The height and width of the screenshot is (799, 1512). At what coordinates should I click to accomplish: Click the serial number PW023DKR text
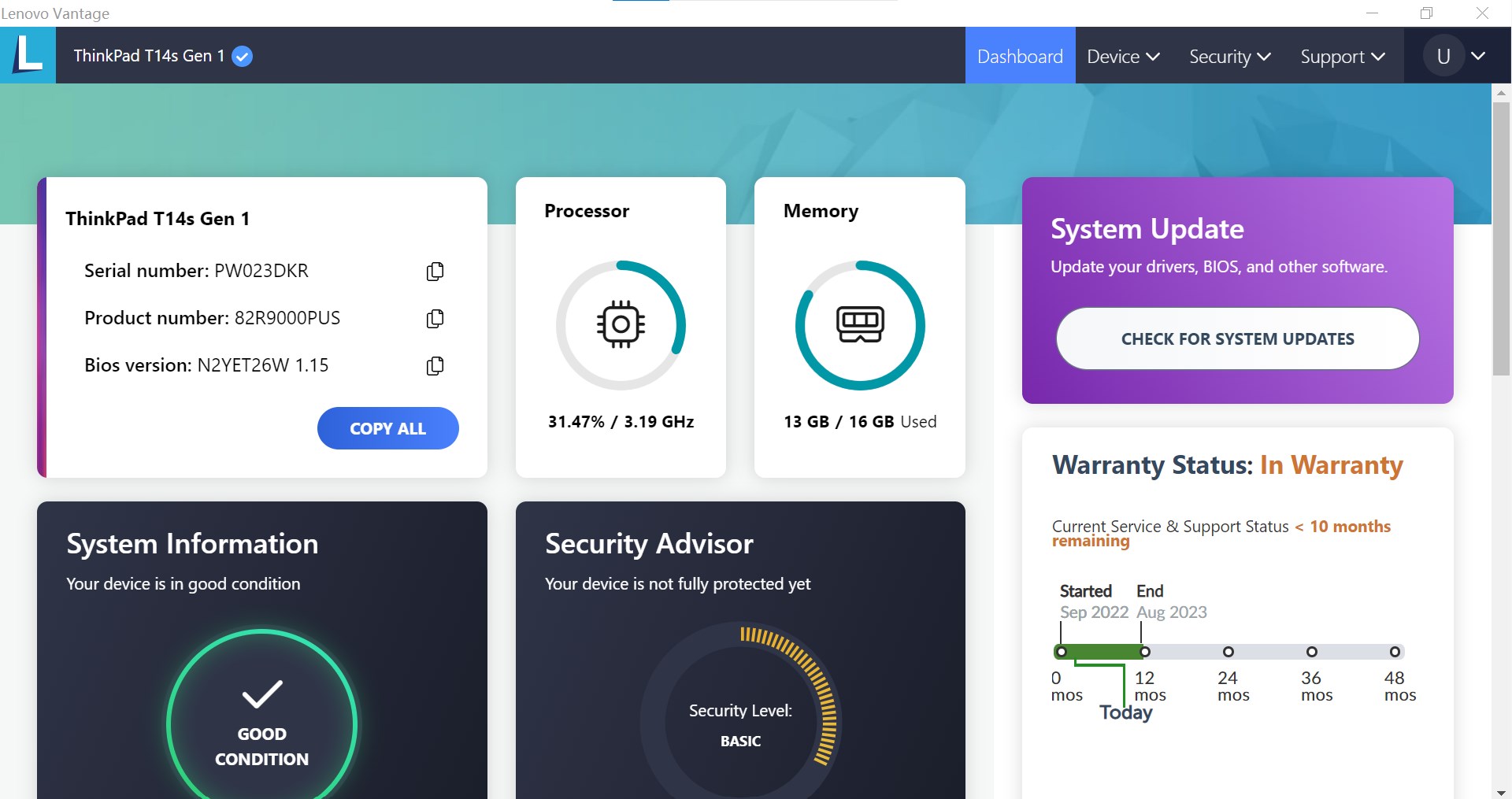click(x=261, y=271)
